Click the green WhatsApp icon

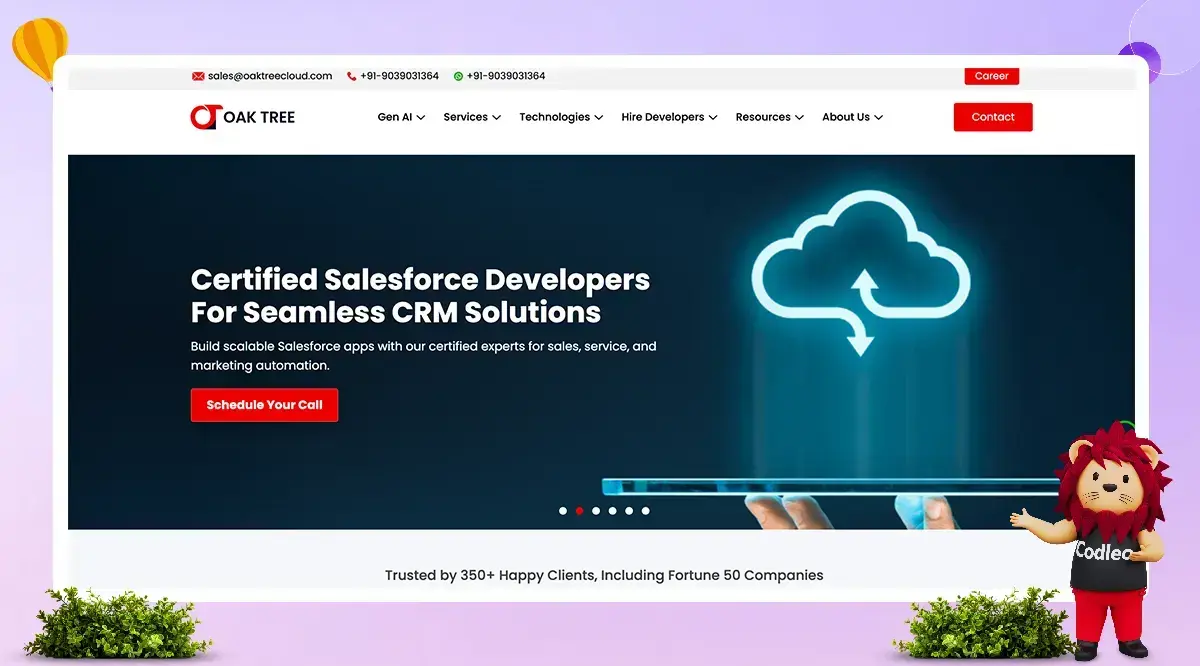tap(458, 76)
